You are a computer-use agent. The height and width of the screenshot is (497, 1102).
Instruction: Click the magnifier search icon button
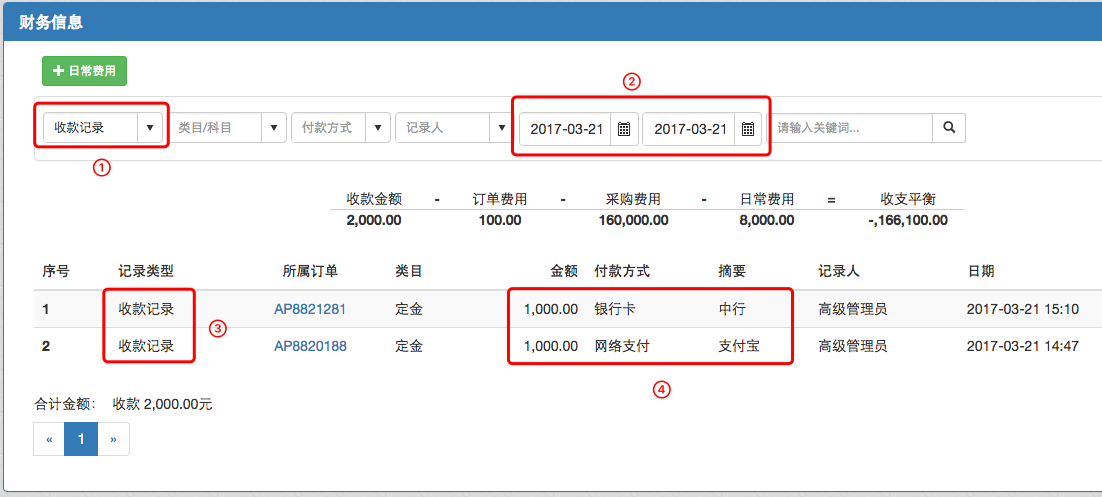point(949,128)
